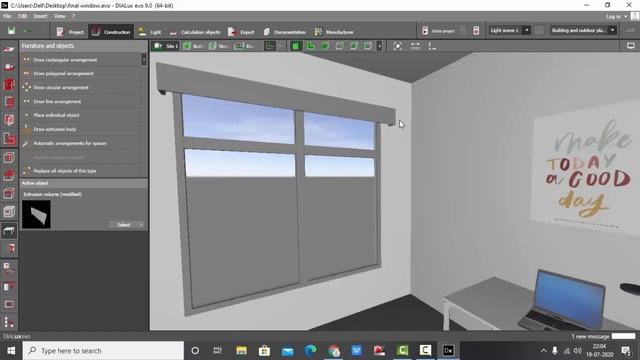640x360 pixels.
Task: Choose Place individual object
Action: coord(81,116)
